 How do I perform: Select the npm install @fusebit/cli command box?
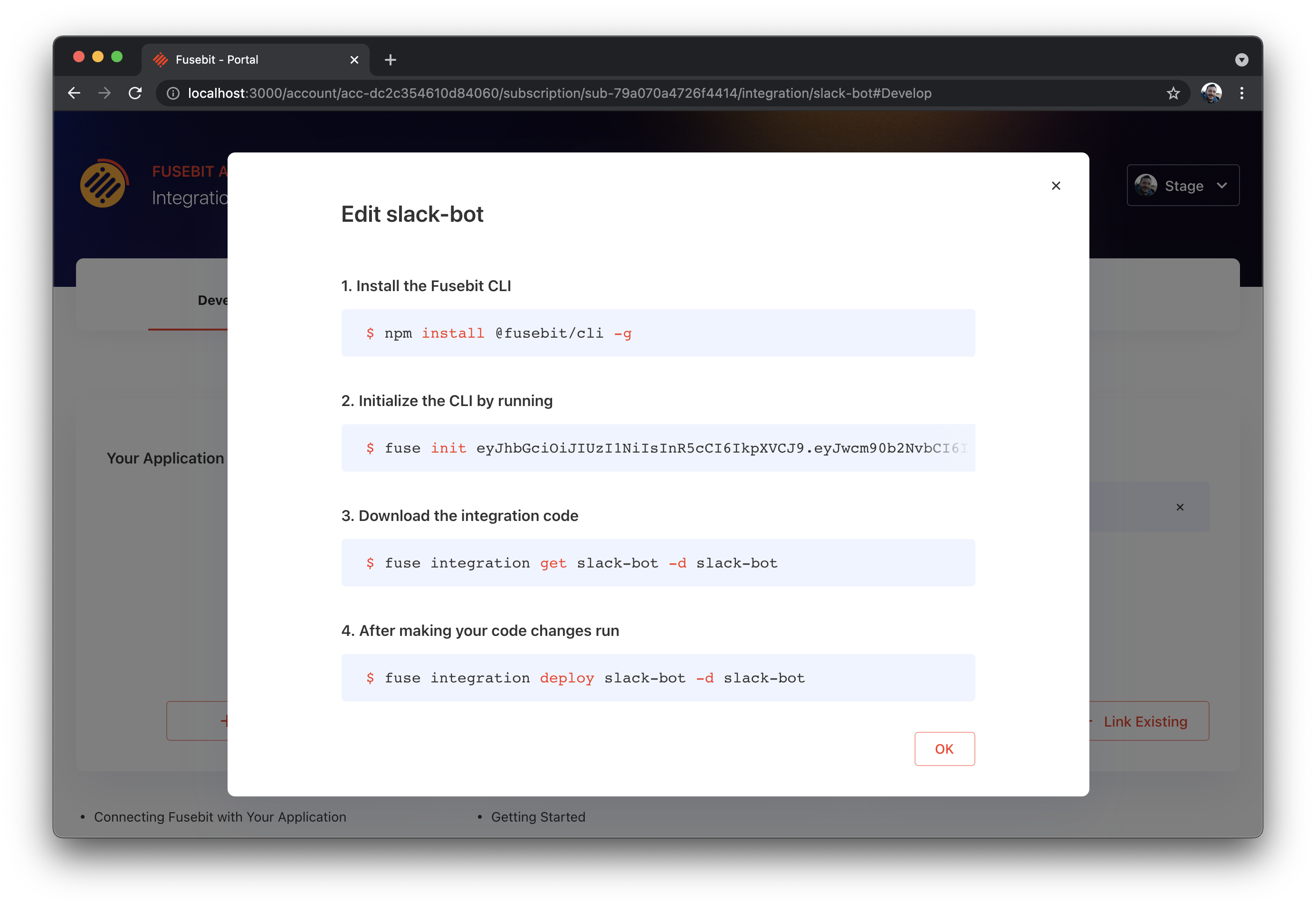pyautogui.click(x=658, y=333)
